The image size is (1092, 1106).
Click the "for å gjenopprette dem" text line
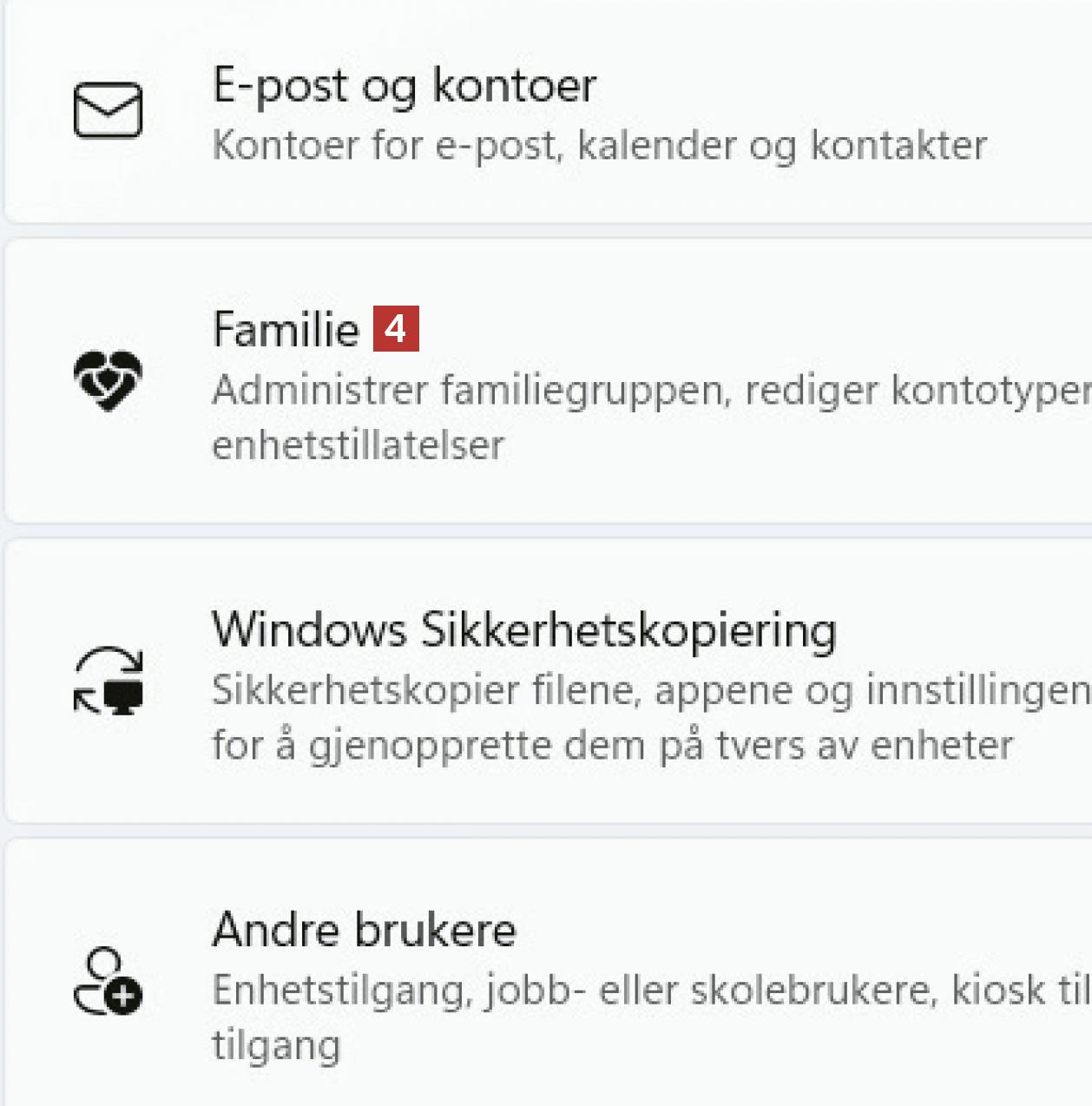point(612,745)
